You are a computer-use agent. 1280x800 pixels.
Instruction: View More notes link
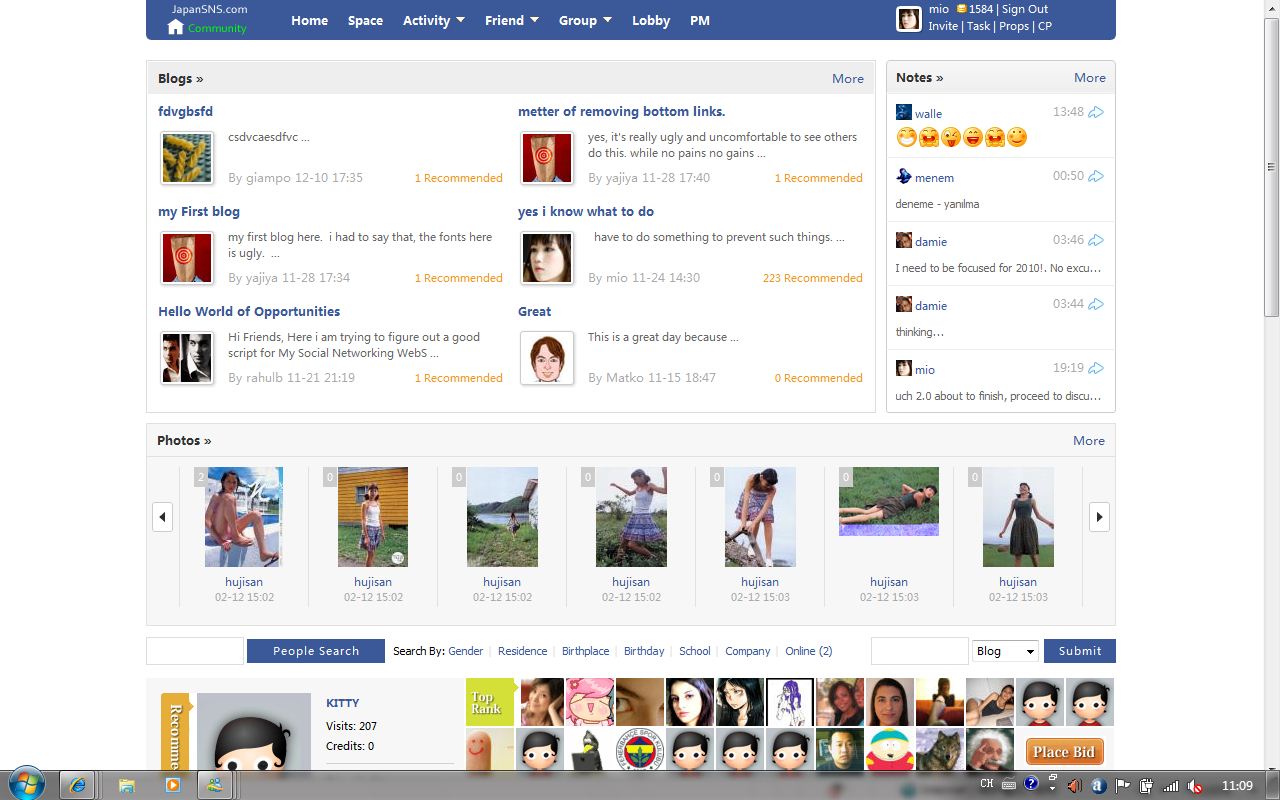pos(1090,77)
